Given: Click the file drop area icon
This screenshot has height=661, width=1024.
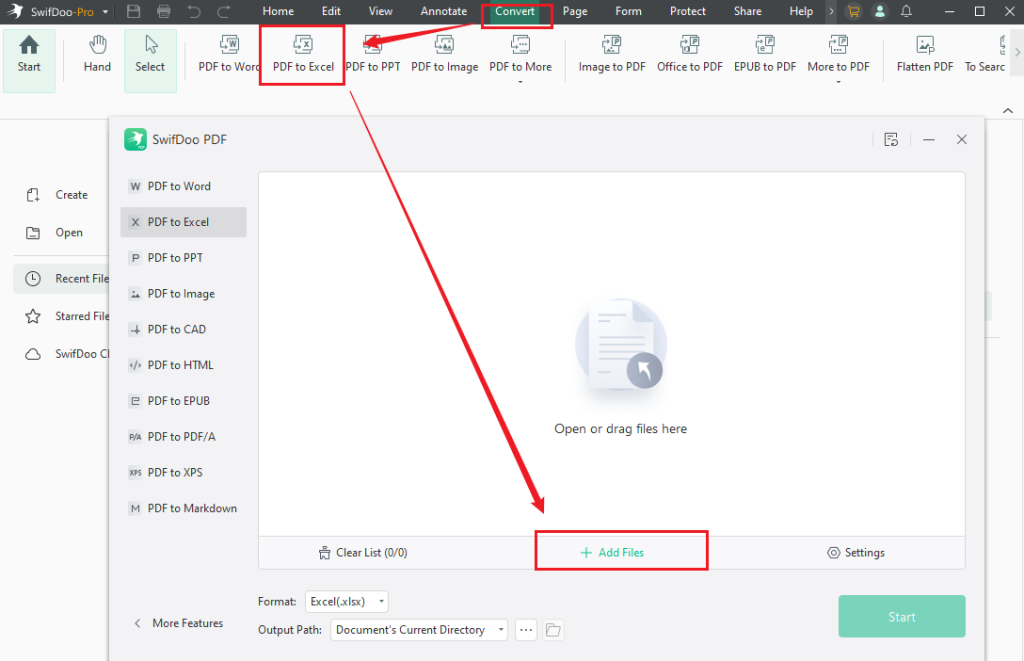Looking at the screenshot, I should pyautogui.click(x=620, y=346).
